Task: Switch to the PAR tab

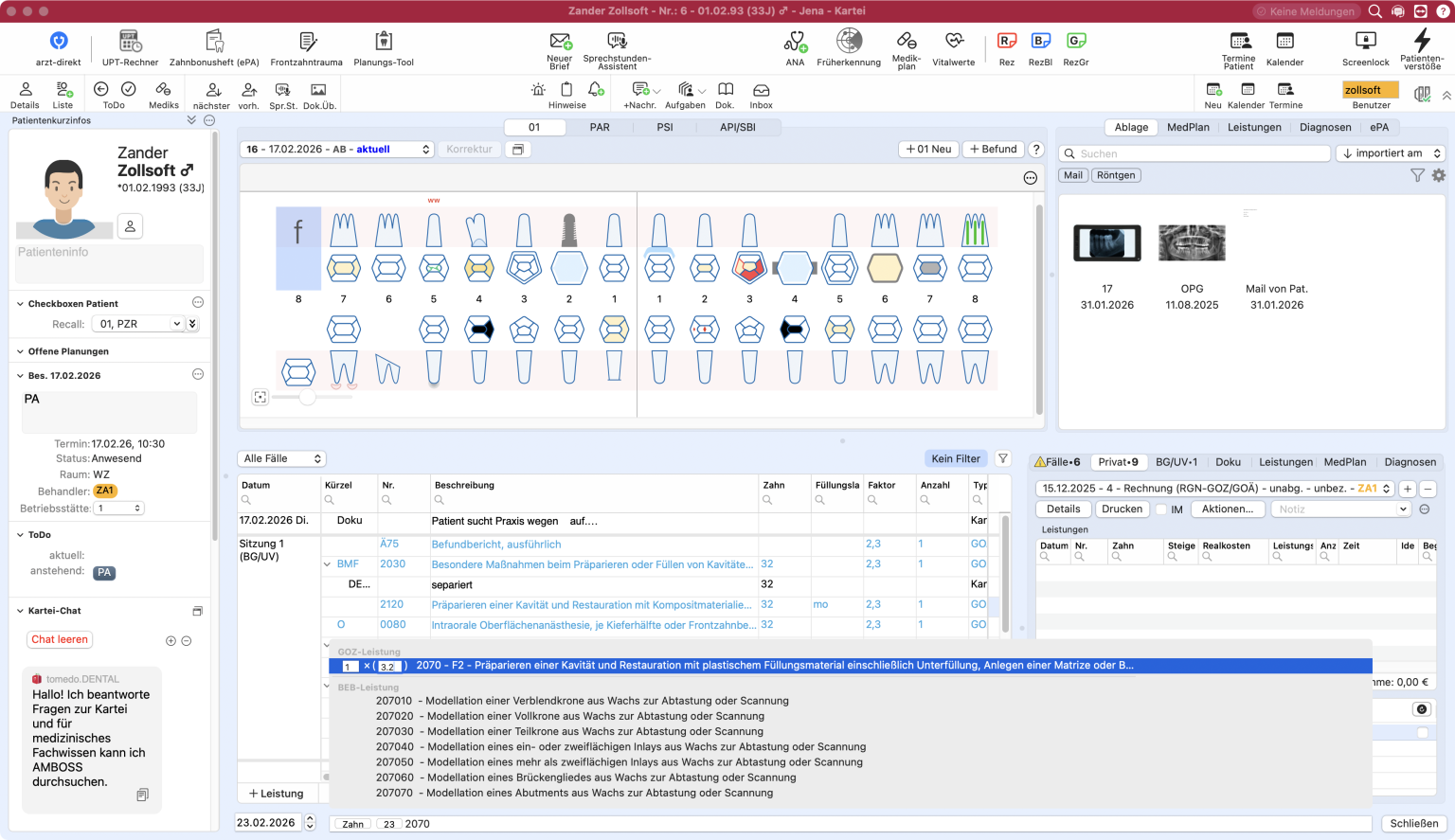Action: click(x=600, y=127)
